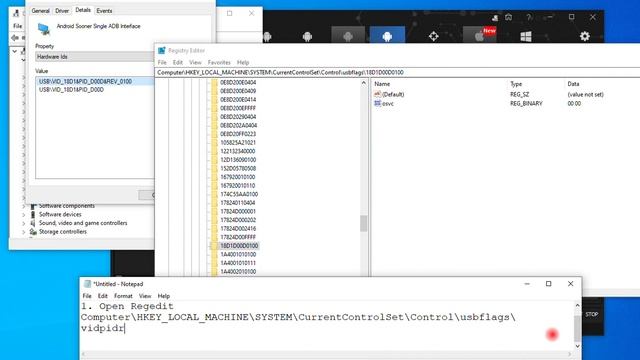Select registry key 18D1D00D0100
The image size is (640, 360).
pyautogui.click(x=239, y=246)
